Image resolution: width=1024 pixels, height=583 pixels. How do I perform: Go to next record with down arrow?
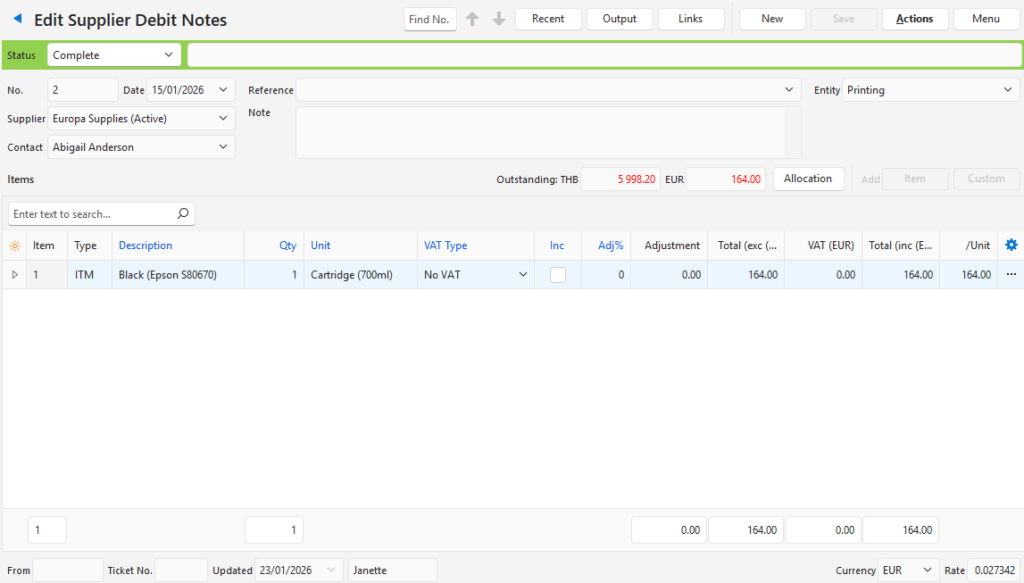point(499,19)
